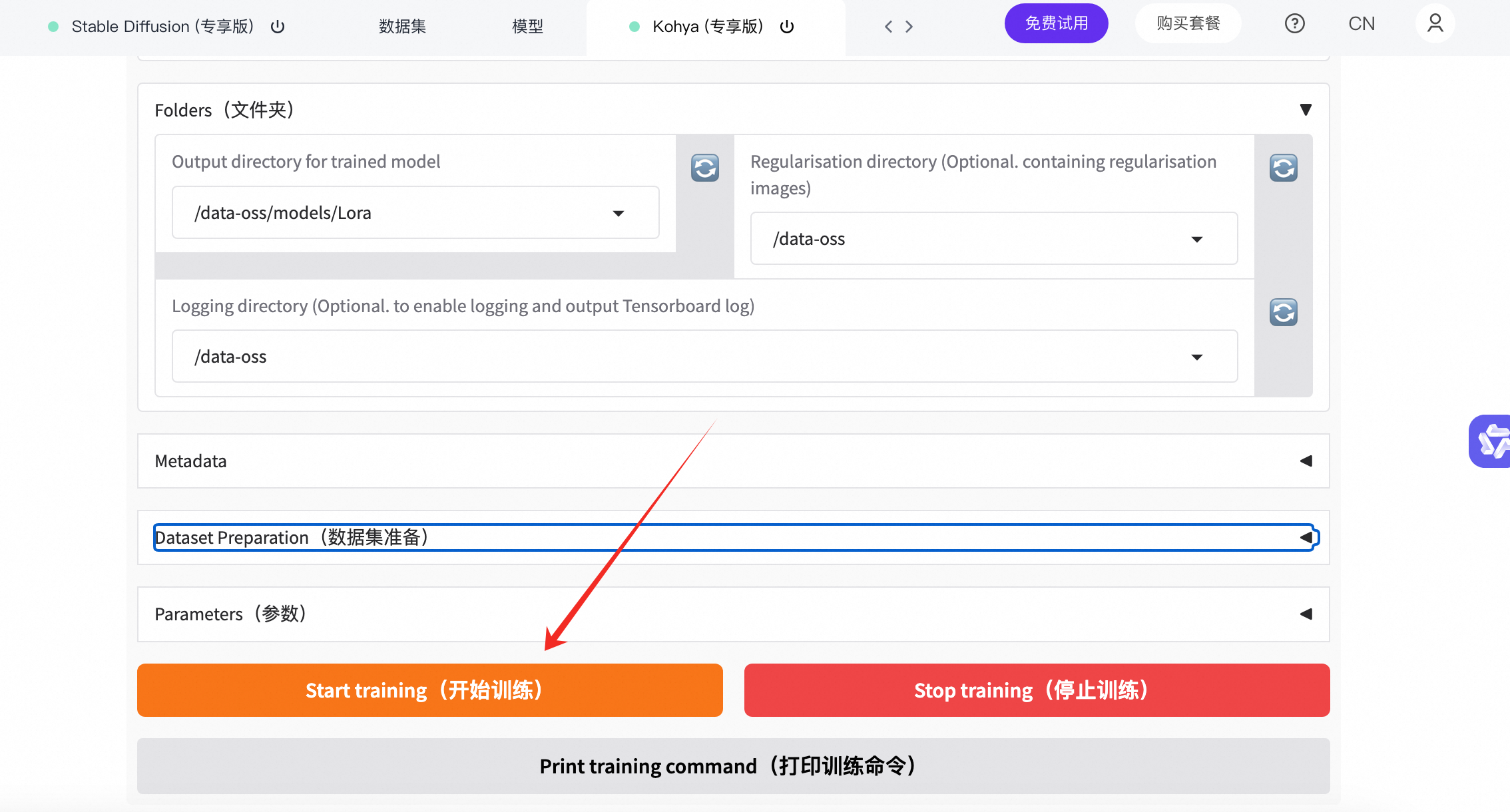The image size is (1510, 812).
Task: Refresh the logging directory list
Action: 1283,312
